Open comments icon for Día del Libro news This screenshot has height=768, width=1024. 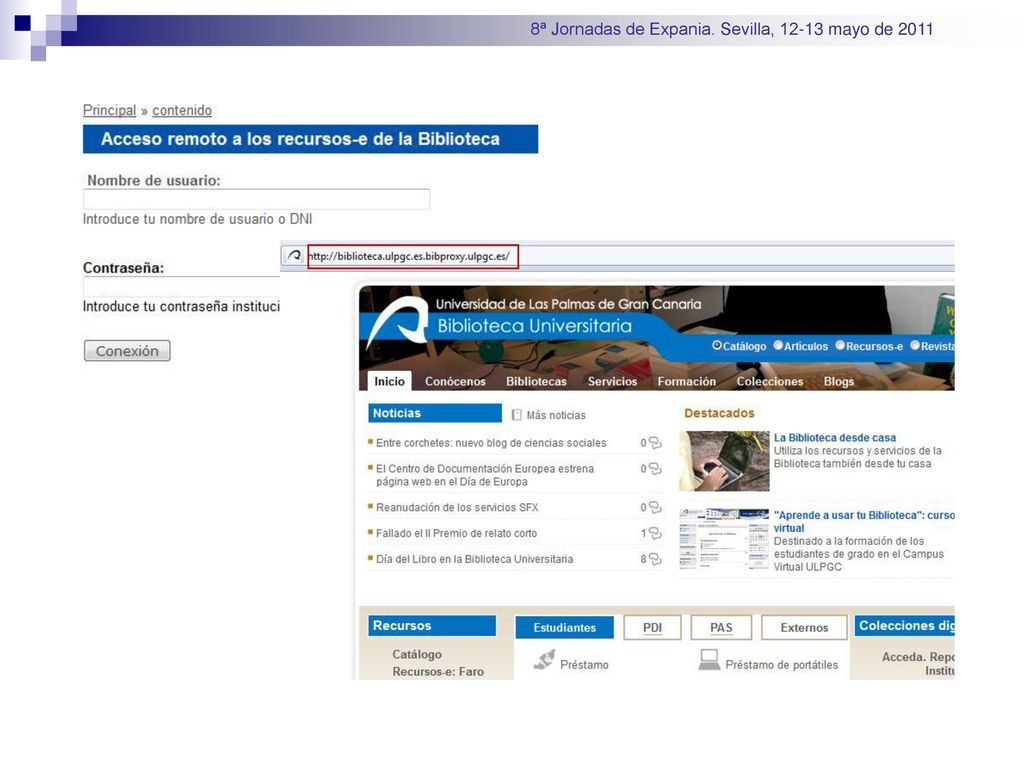655,559
